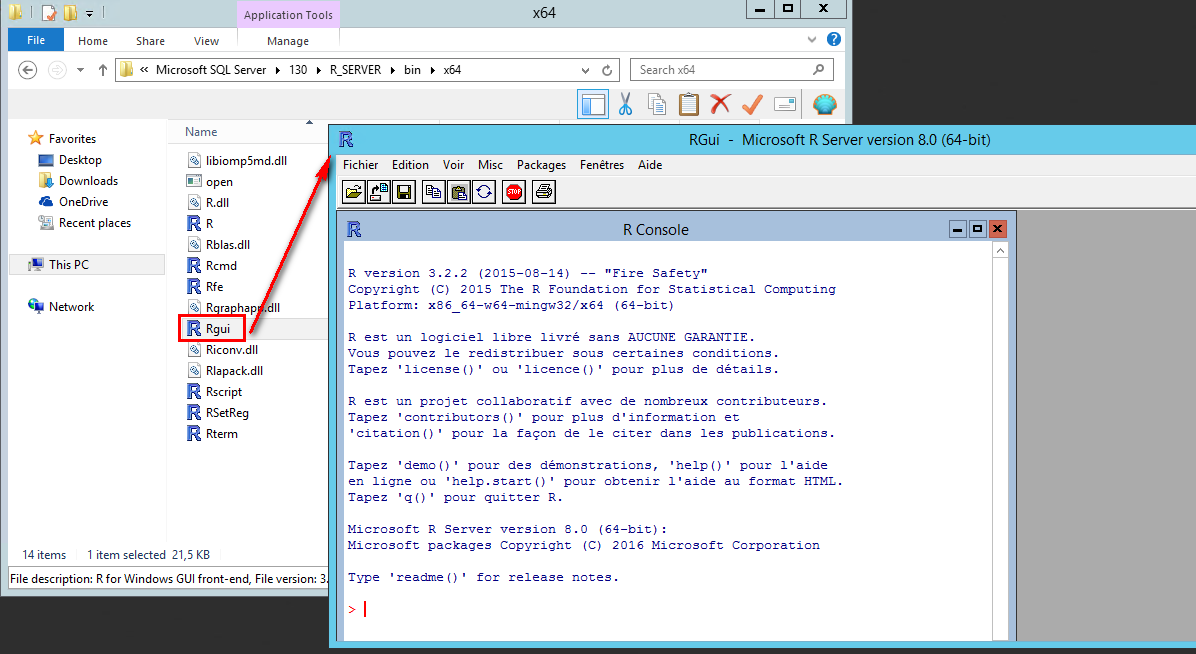Sort files by the Name column header

201,131
